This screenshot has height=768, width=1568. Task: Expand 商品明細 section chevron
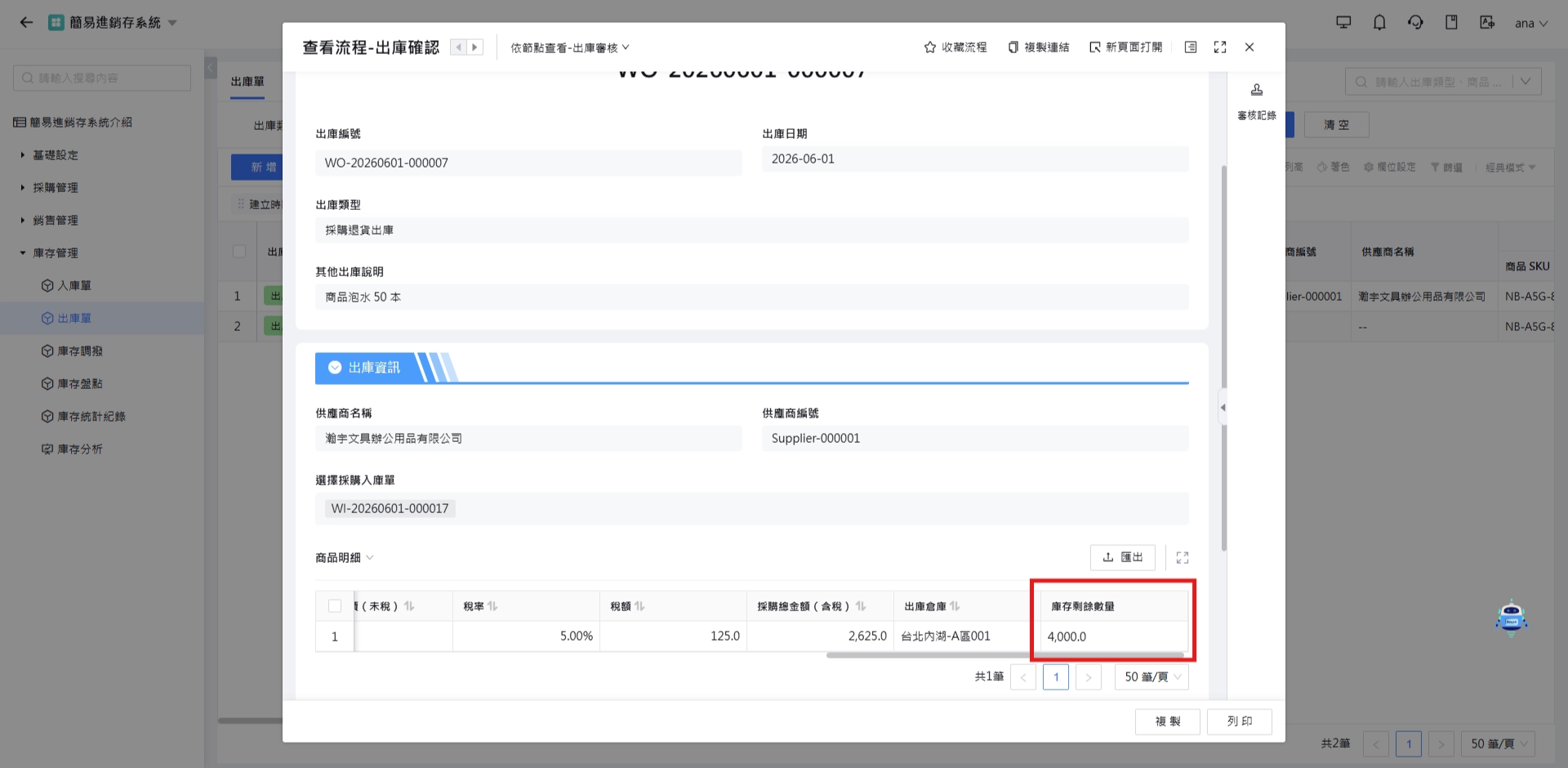click(x=370, y=557)
